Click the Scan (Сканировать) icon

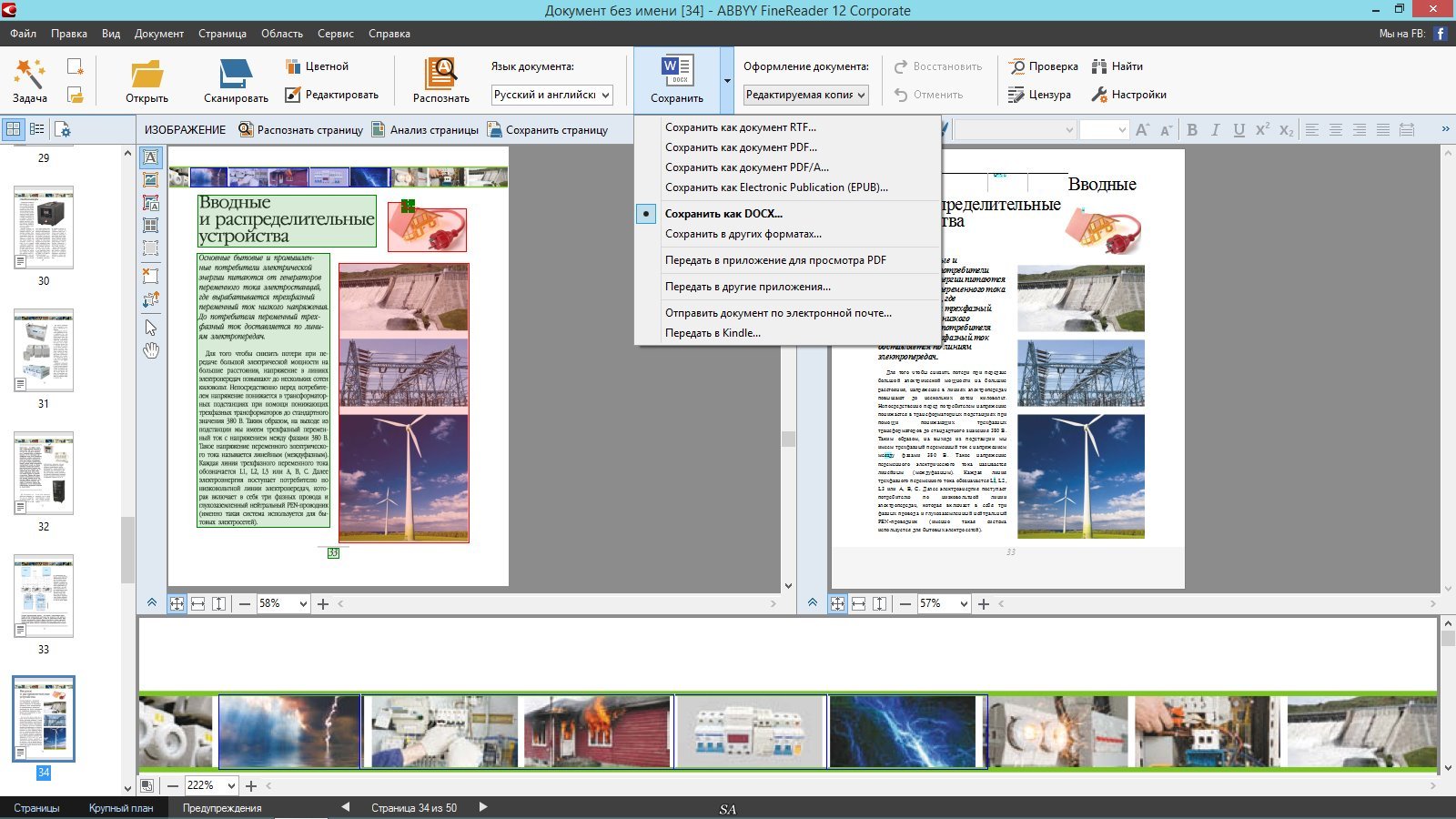pos(236,74)
